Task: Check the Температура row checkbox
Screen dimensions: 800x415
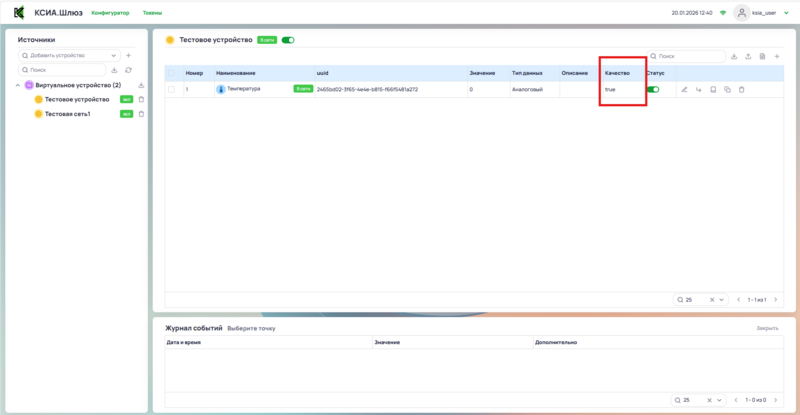Action: [x=171, y=90]
